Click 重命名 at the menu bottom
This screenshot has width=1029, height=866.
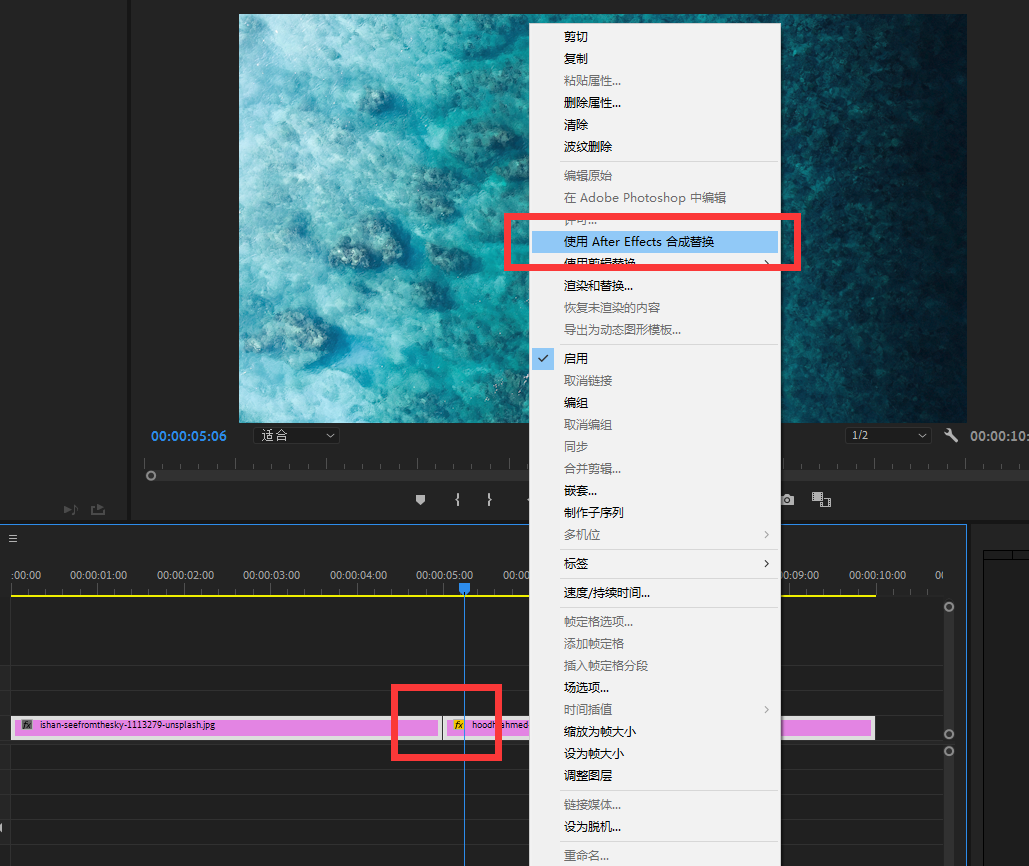tap(592, 855)
